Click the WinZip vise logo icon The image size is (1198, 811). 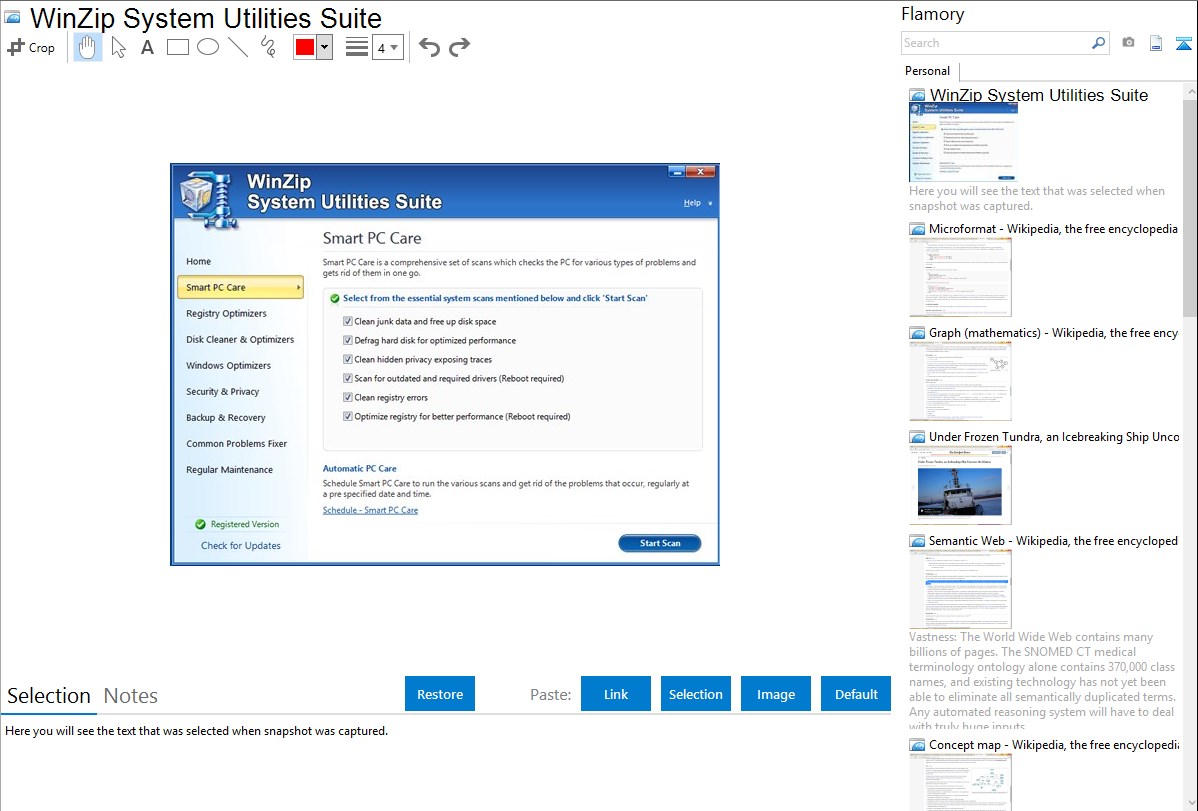click(x=208, y=200)
